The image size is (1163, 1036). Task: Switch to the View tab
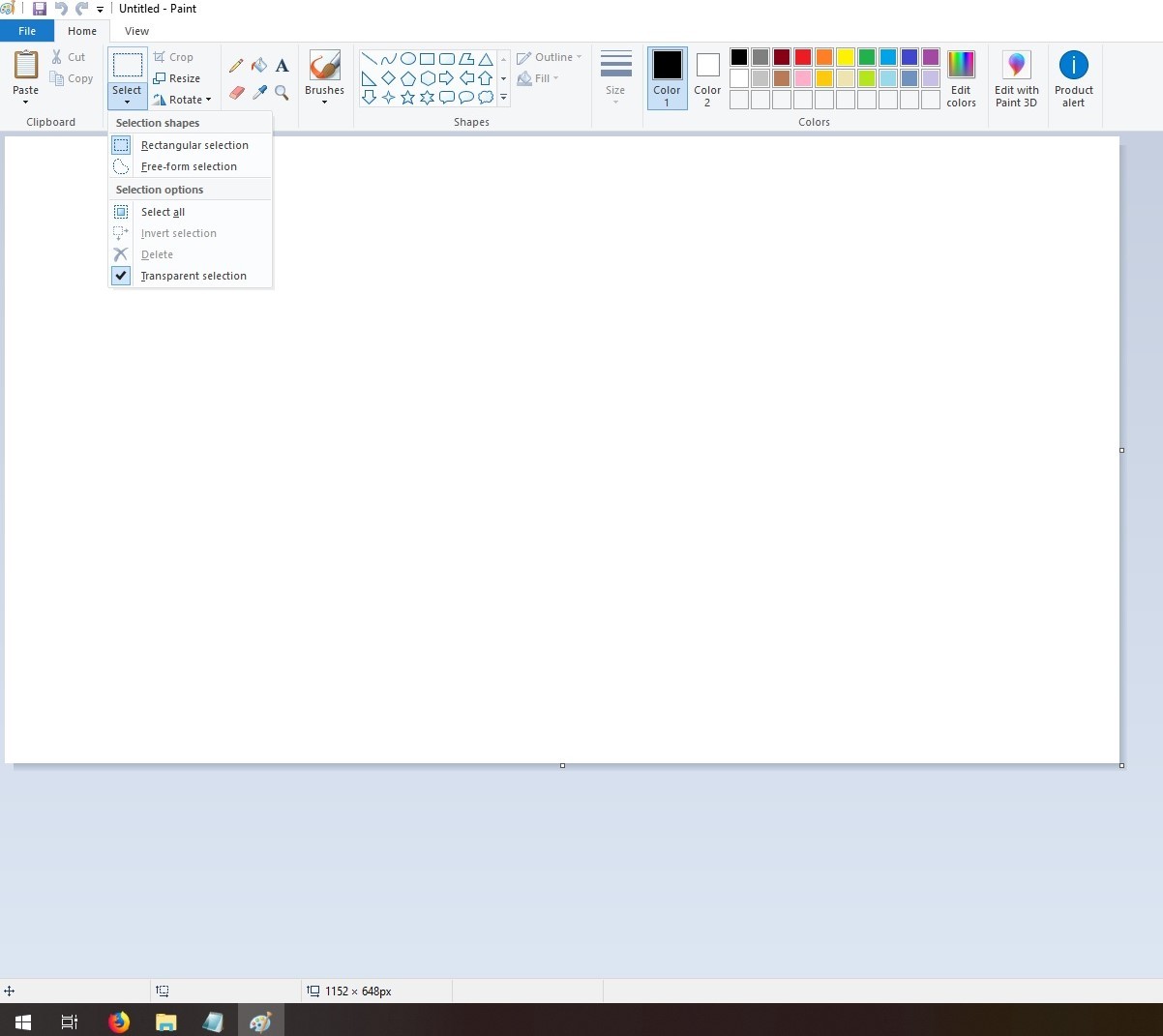pos(136,31)
